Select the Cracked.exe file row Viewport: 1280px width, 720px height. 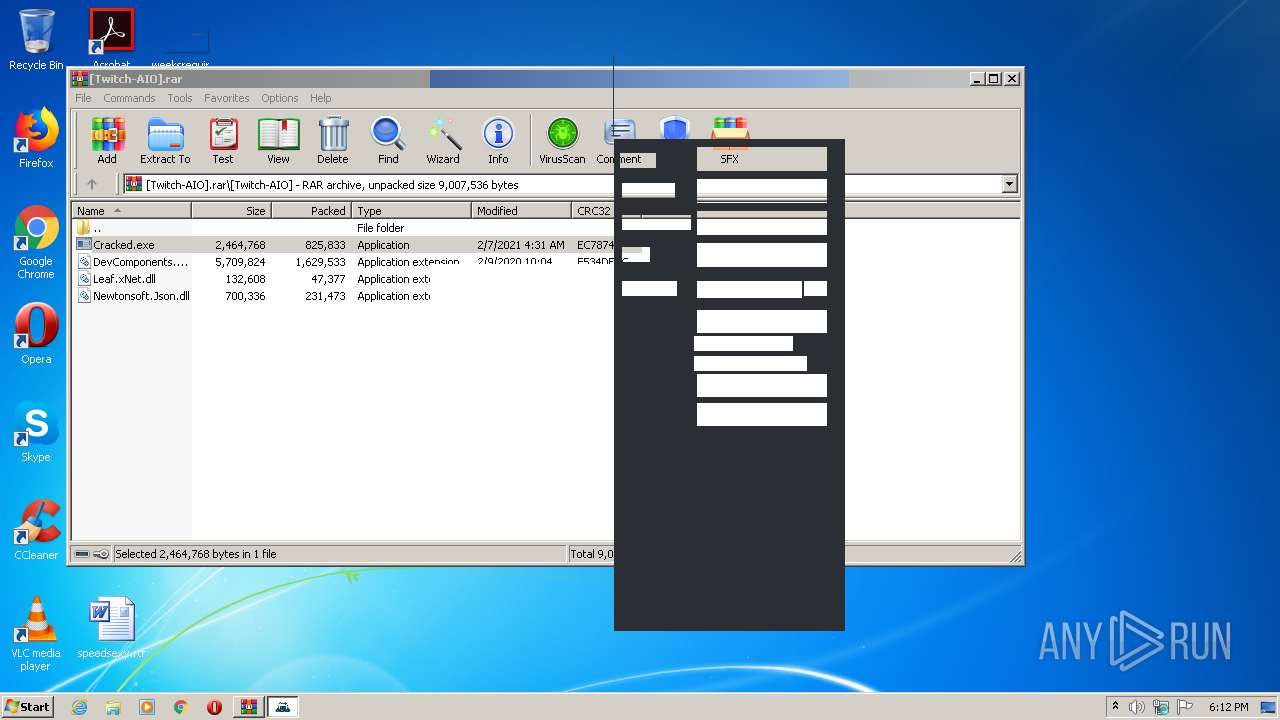[343, 245]
